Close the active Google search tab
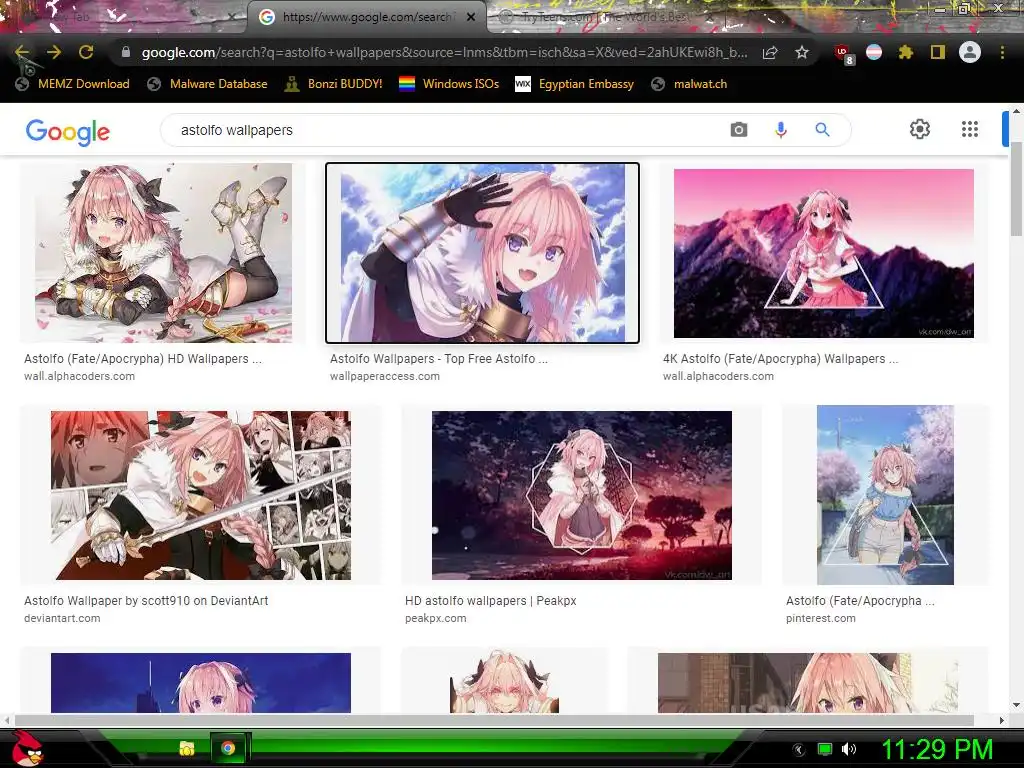This screenshot has height=768, width=1024. 471,17
